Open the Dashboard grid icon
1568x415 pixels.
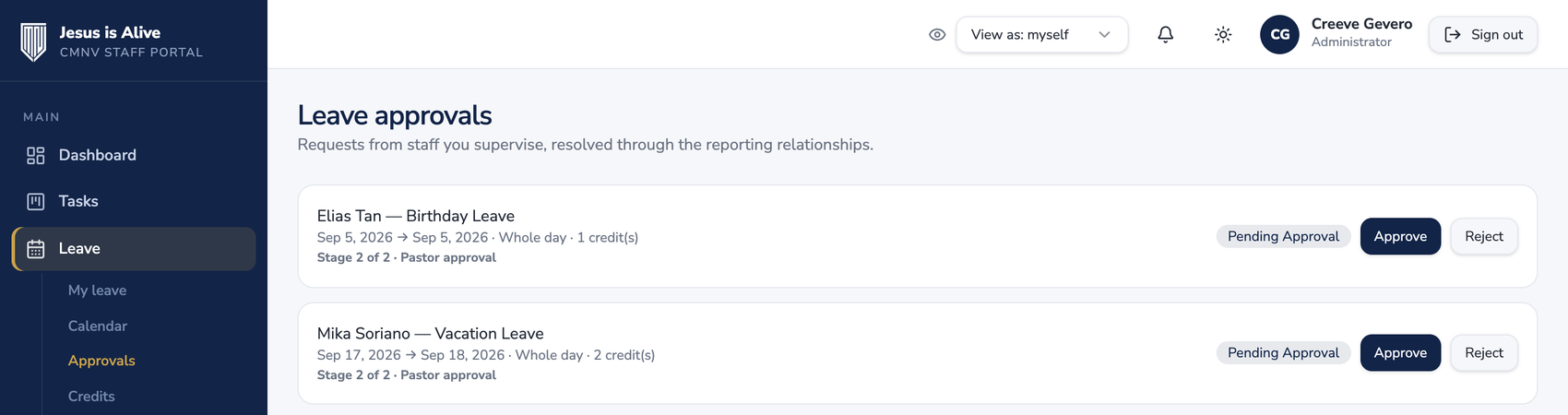(36, 156)
